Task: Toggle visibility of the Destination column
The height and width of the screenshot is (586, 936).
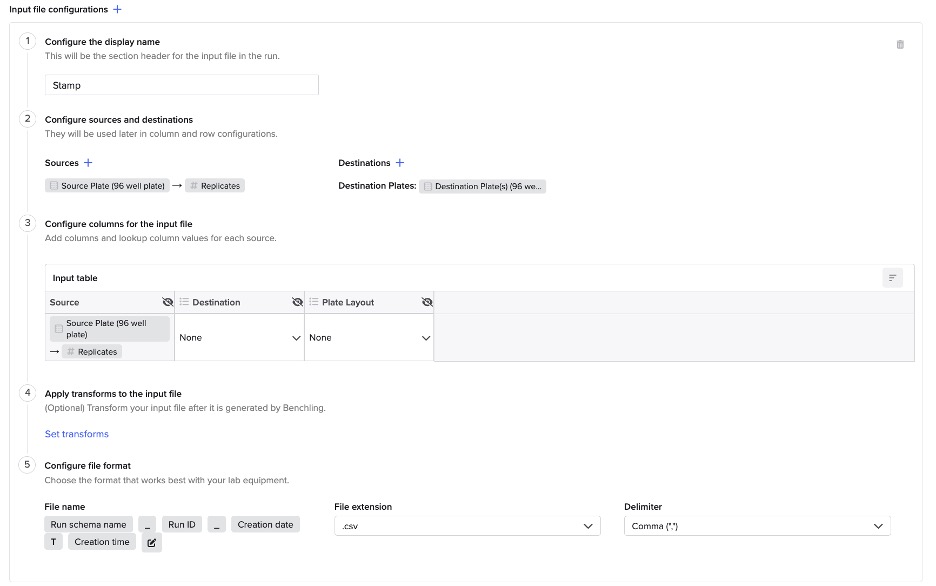Action: tap(297, 302)
